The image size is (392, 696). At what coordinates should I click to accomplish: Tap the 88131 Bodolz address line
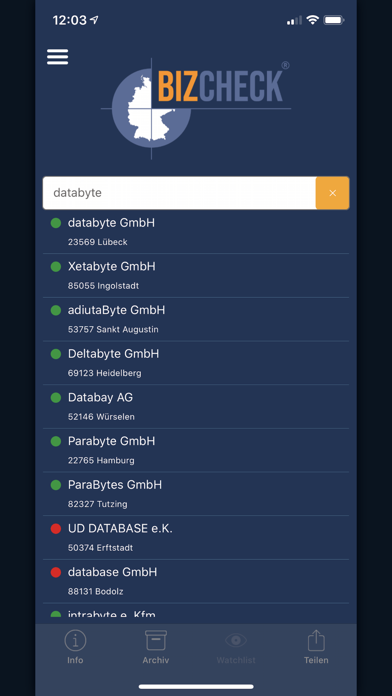(x=96, y=591)
